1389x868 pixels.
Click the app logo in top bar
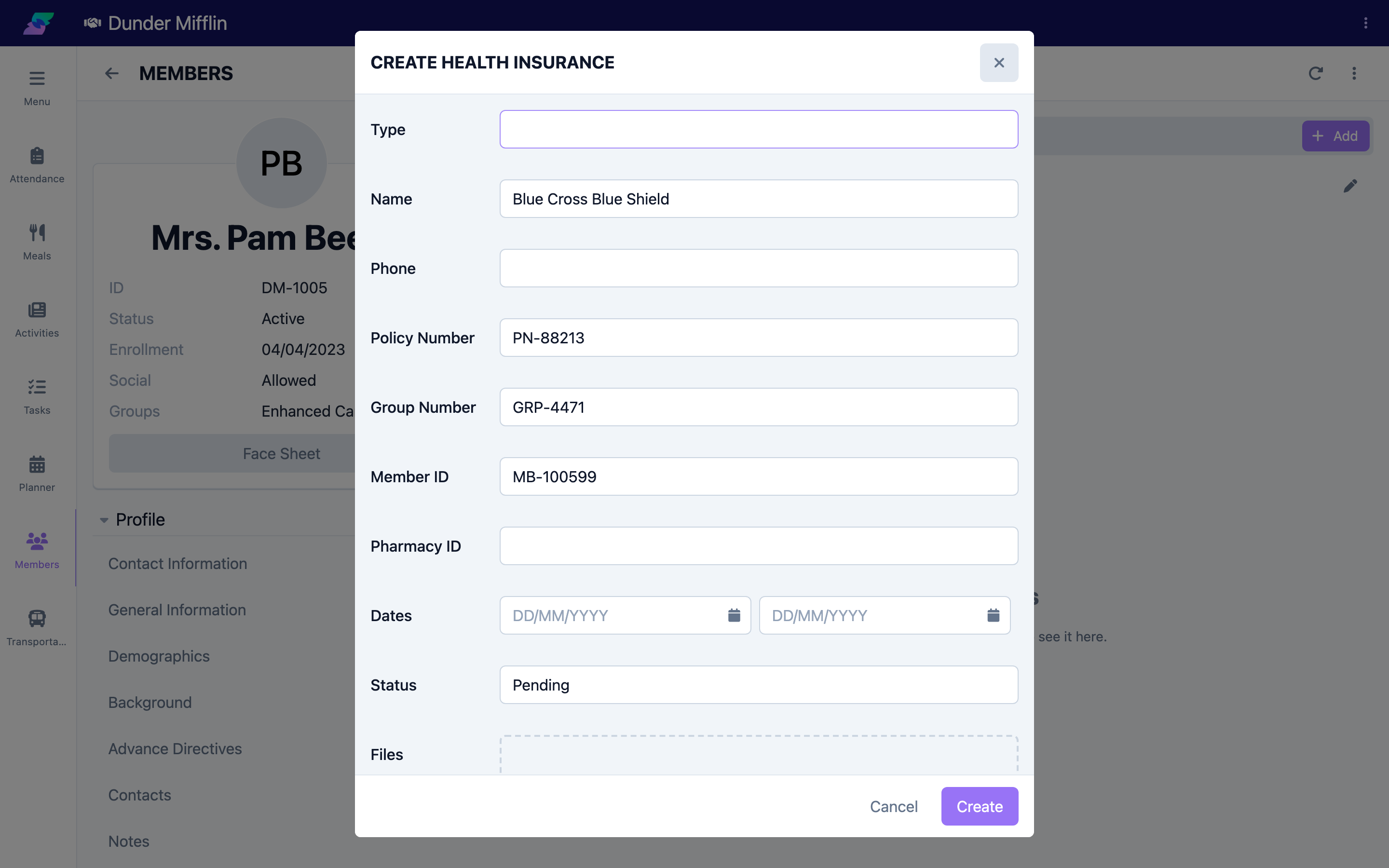pos(39,23)
